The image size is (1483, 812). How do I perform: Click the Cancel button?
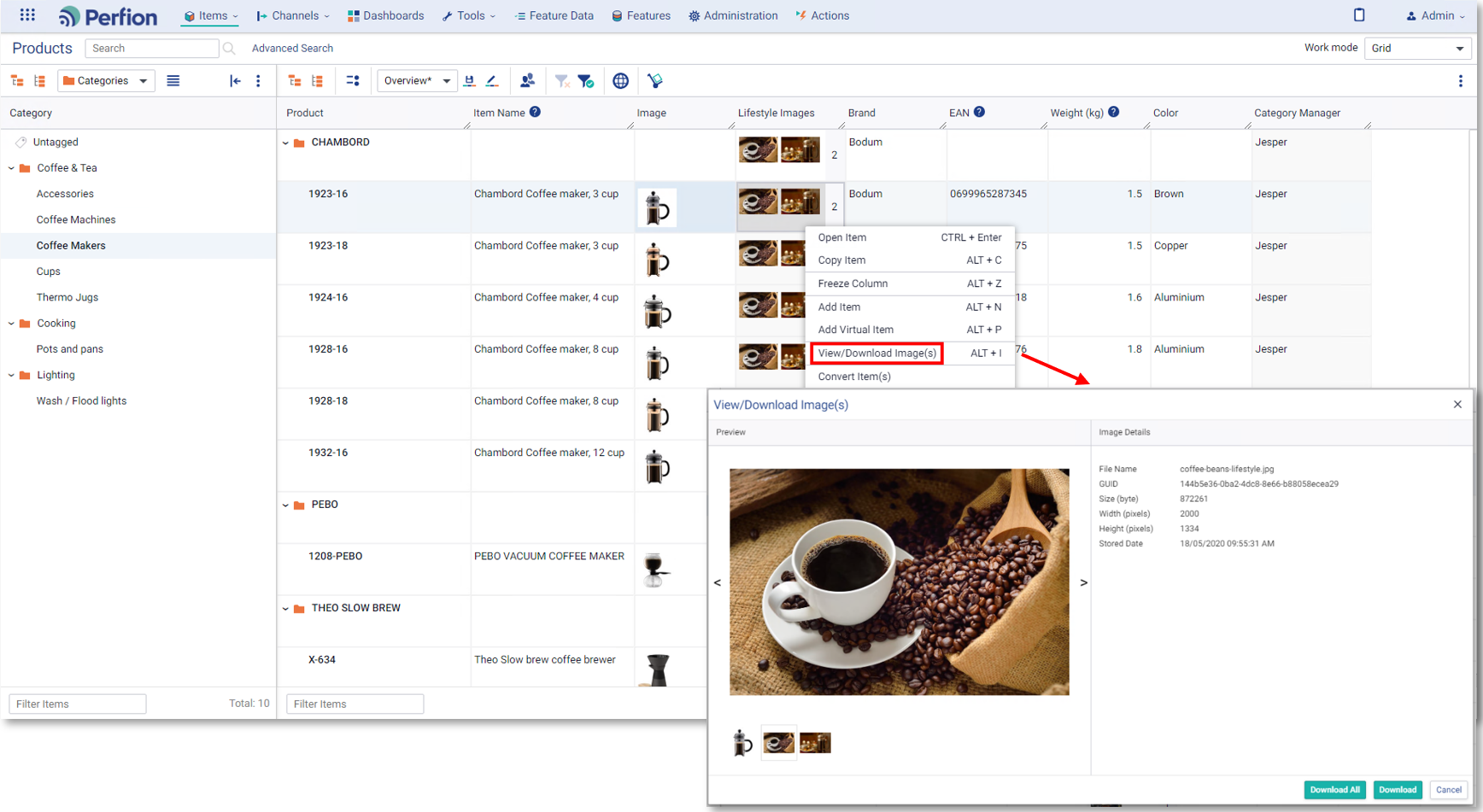(x=1449, y=790)
